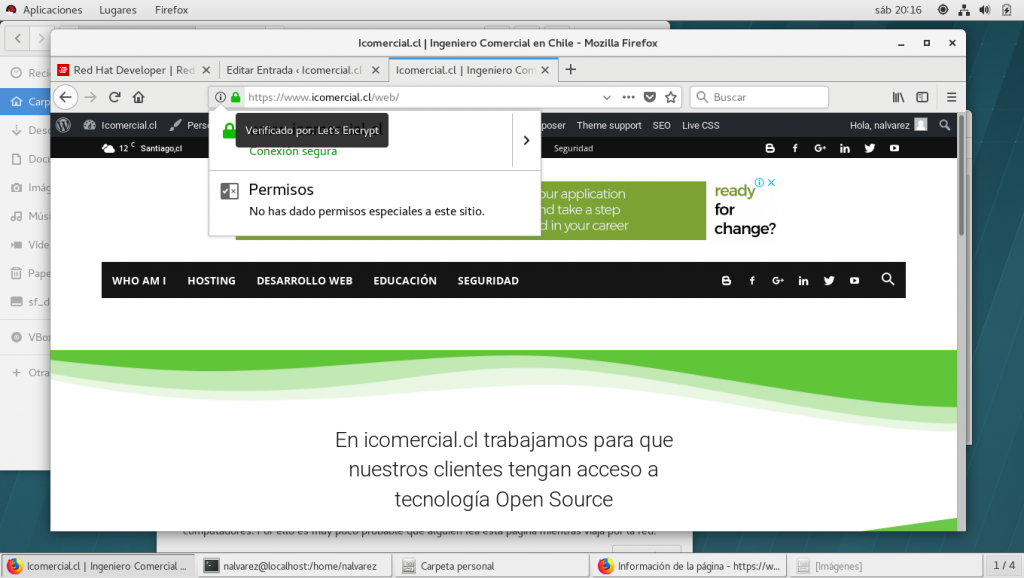Click the Firefox forward arrow button
1024x578 pixels.
90,97
